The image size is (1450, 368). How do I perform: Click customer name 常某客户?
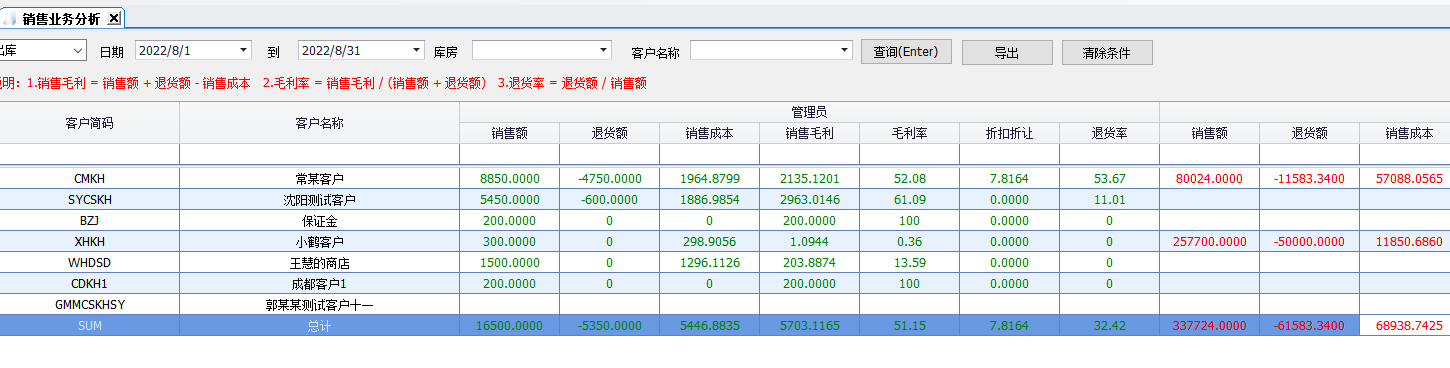320,178
